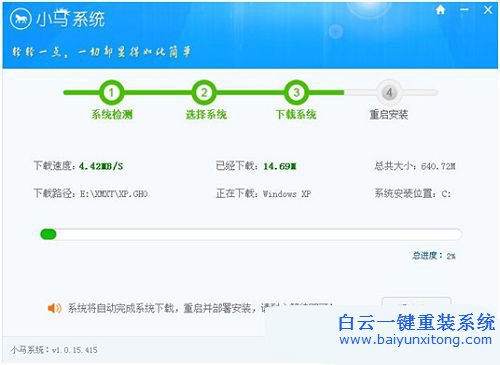Click the 小马系统 title text
Image resolution: width=500 pixels, height=365 pixels.
pos(70,19)
